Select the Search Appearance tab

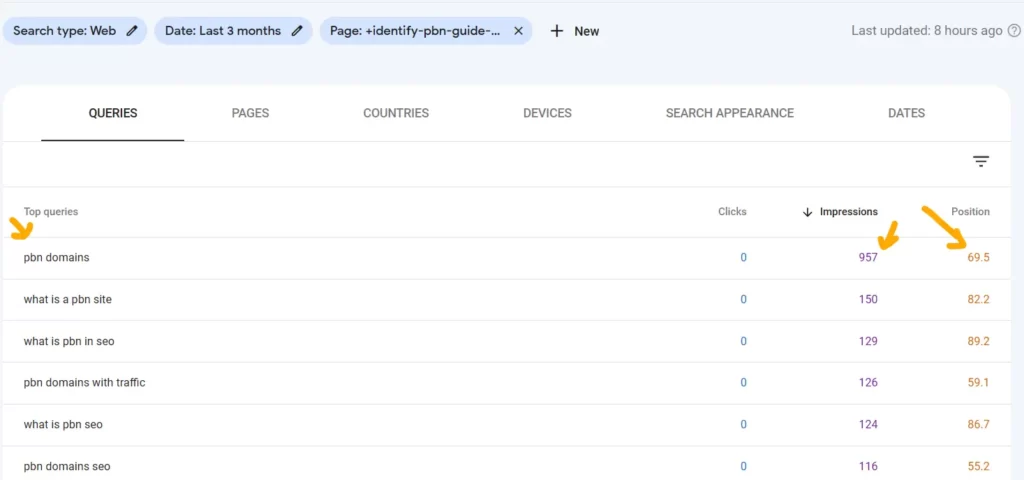pos(729,113)
